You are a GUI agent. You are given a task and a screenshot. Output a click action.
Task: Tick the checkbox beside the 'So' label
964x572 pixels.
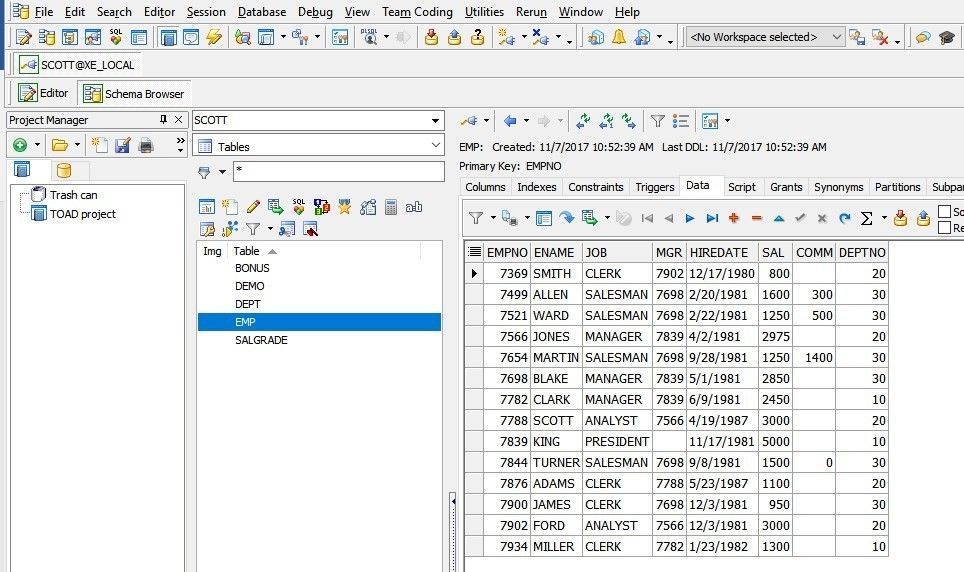(945, 212)
